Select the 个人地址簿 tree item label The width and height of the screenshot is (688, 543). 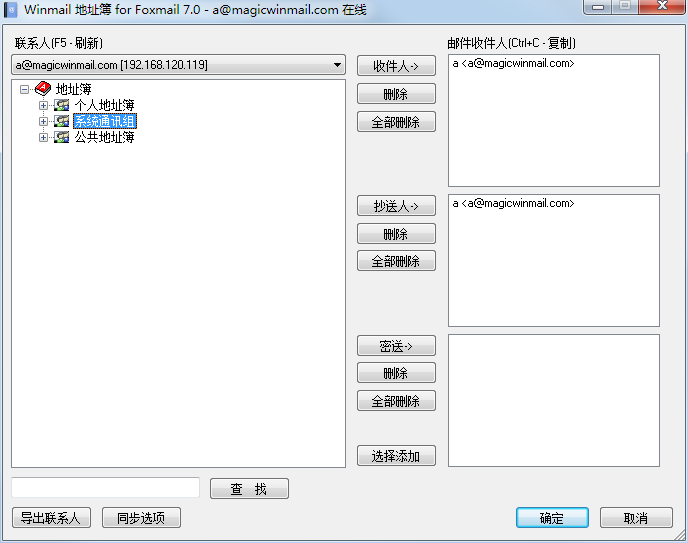click(104, 105)
